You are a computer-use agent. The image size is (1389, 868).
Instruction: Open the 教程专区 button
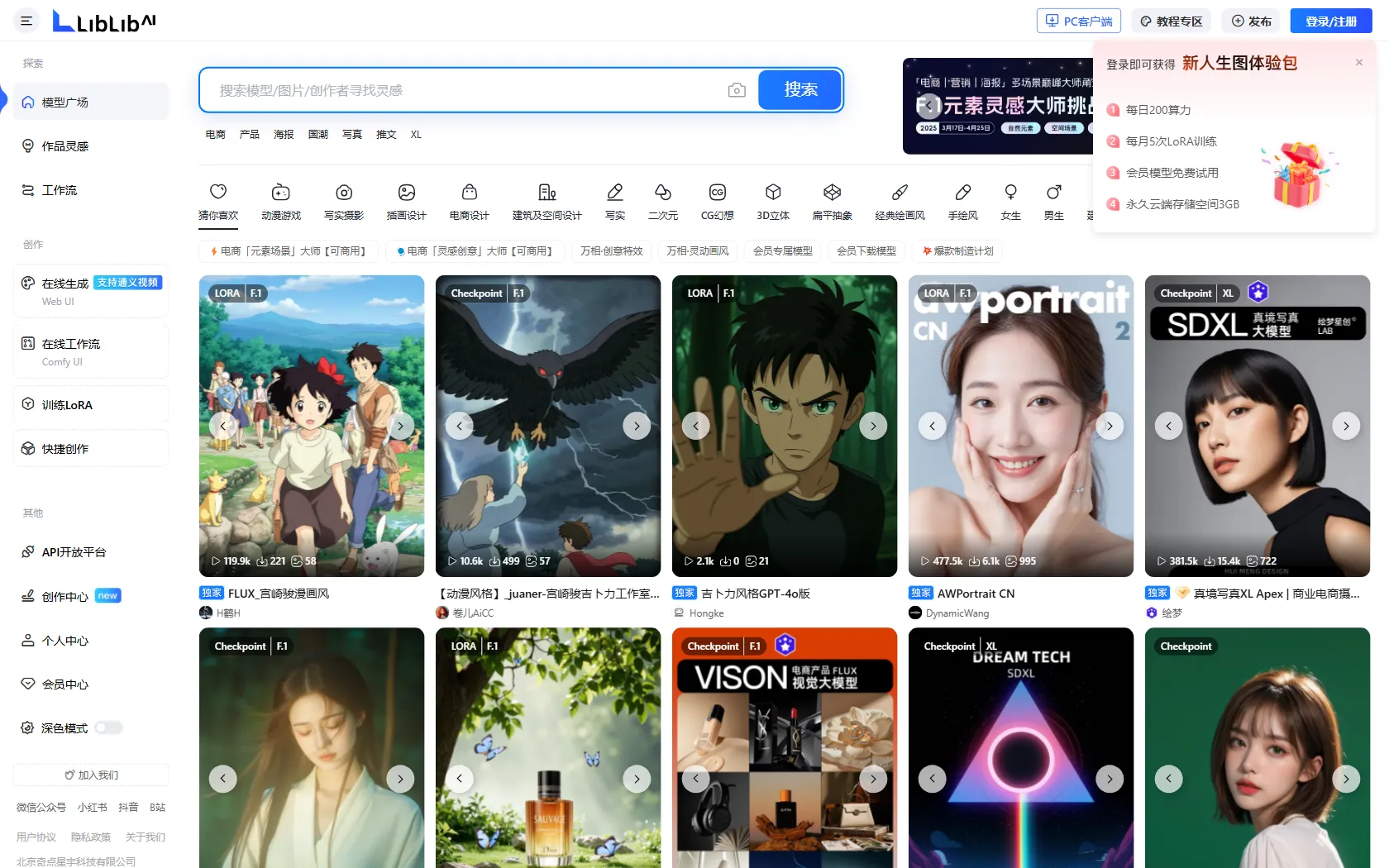click(x=1171, y=21)
